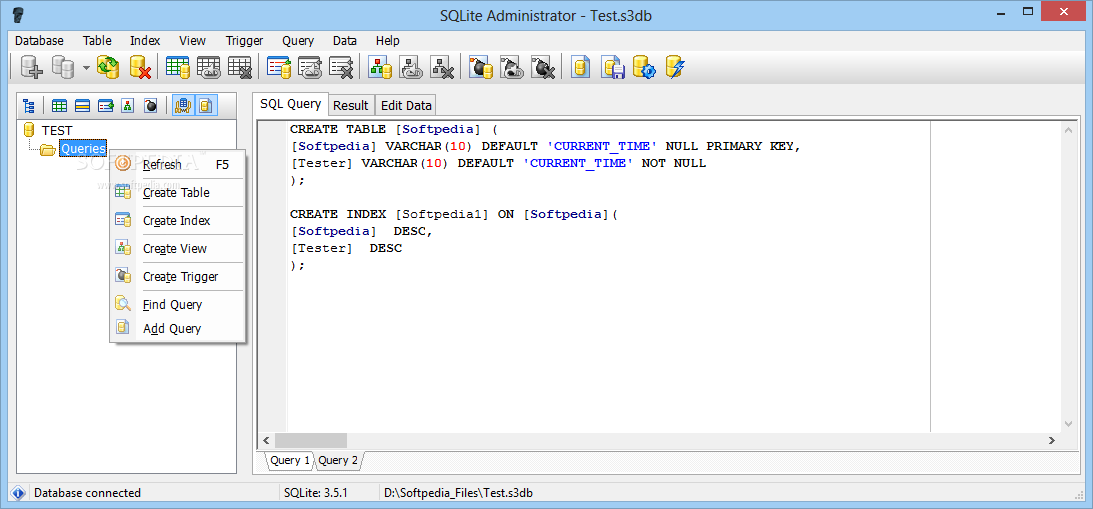Switch to the Edit Data tab
Image resolution: width=1093 pixels, height=509 pixels.
coord(406,105)
